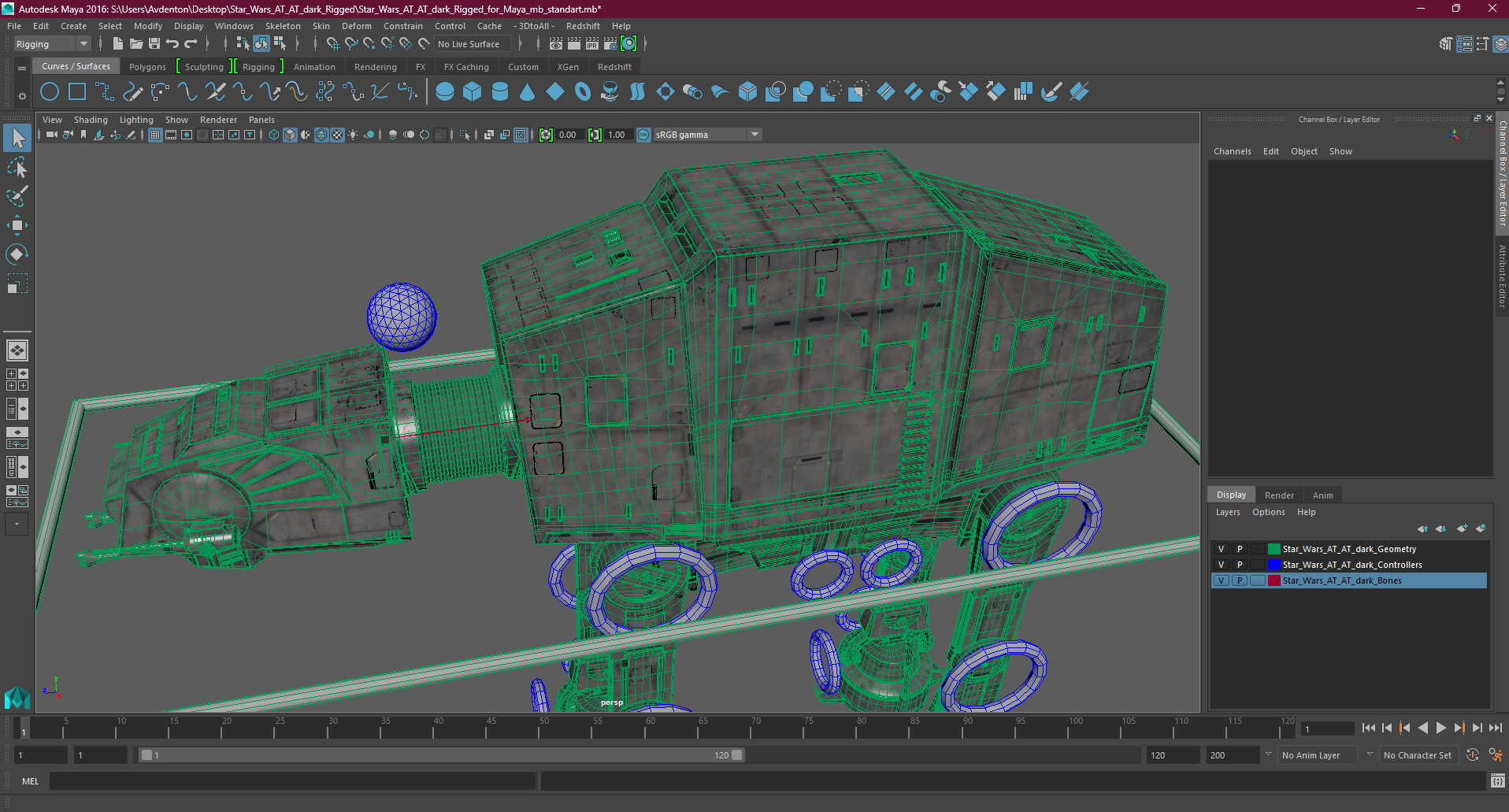
Task: Activate the Lasso Select tool
Action: [x=17, y=167]
